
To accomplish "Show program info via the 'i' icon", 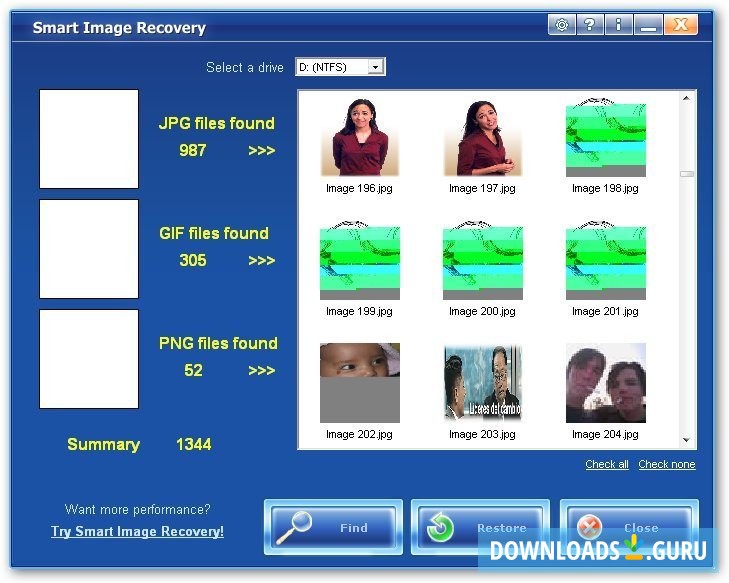I will coord(618,24).
